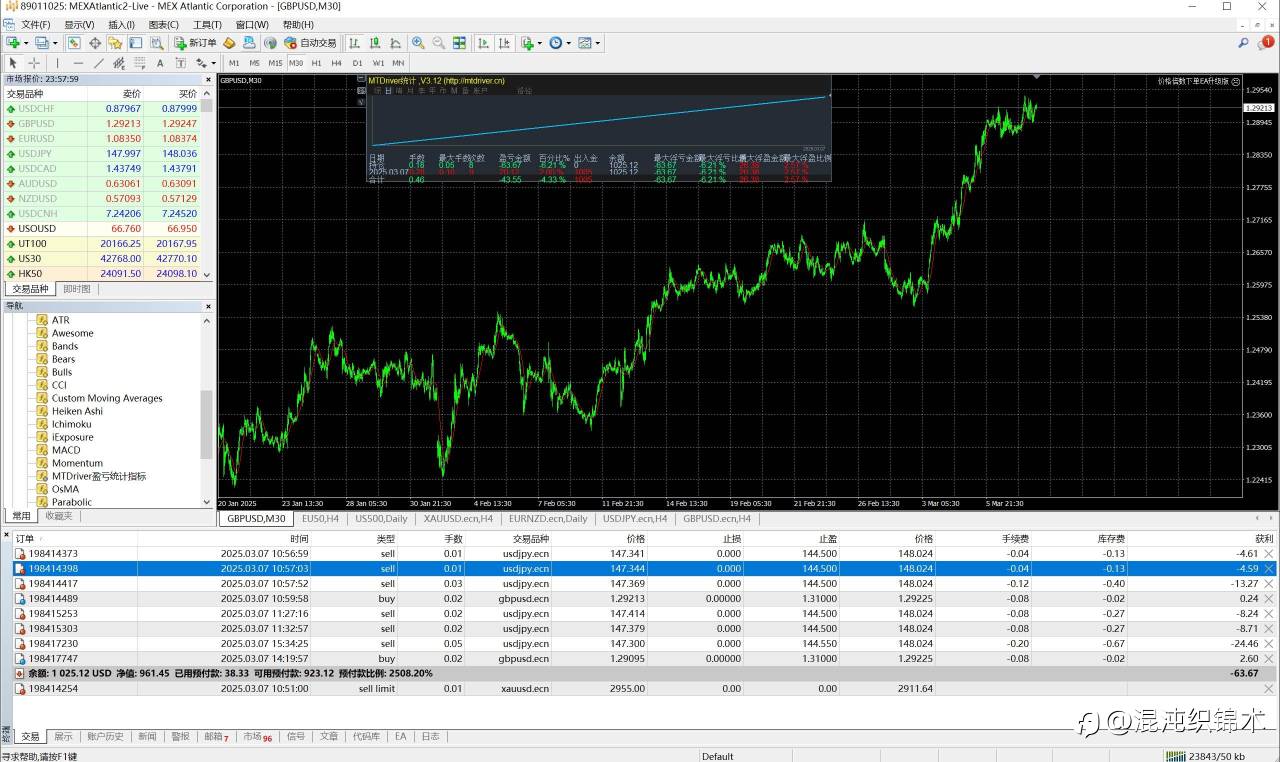Click the Zoom Out magnifier icon

click(x=438, y=43)
